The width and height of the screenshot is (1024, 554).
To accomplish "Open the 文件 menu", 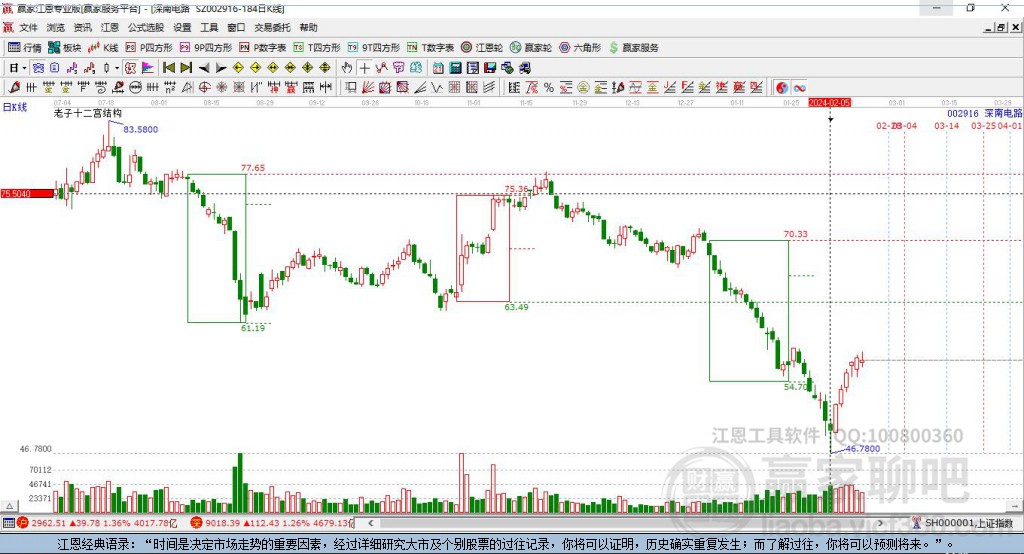I will point(28,27).
